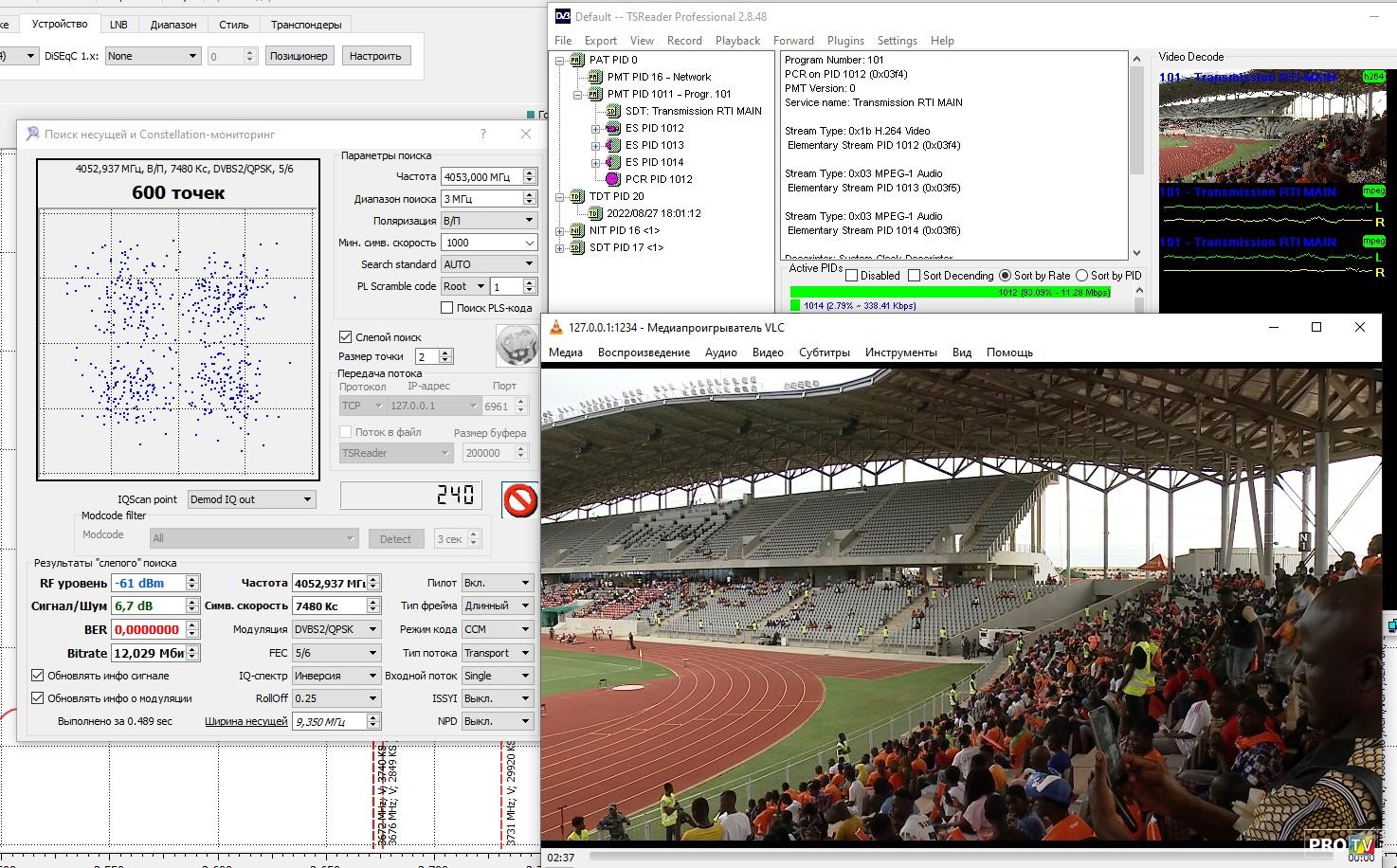Click the ES PID 1013 stream icon

click(x=612, y=145)
